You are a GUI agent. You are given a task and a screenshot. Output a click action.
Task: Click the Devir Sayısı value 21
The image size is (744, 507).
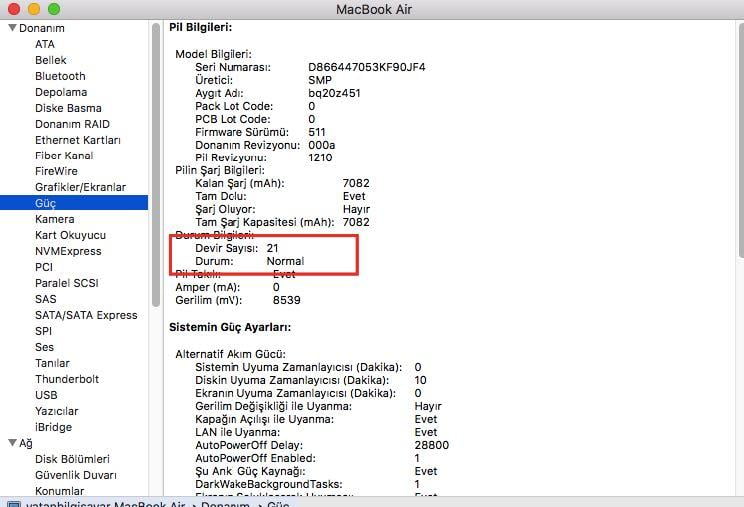(273, 247)
